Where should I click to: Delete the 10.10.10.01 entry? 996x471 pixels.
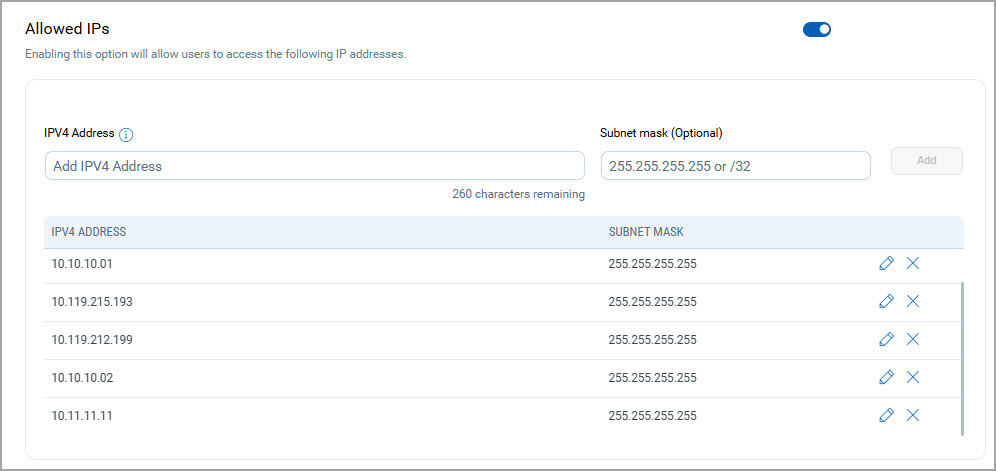[x=913, y=263]
